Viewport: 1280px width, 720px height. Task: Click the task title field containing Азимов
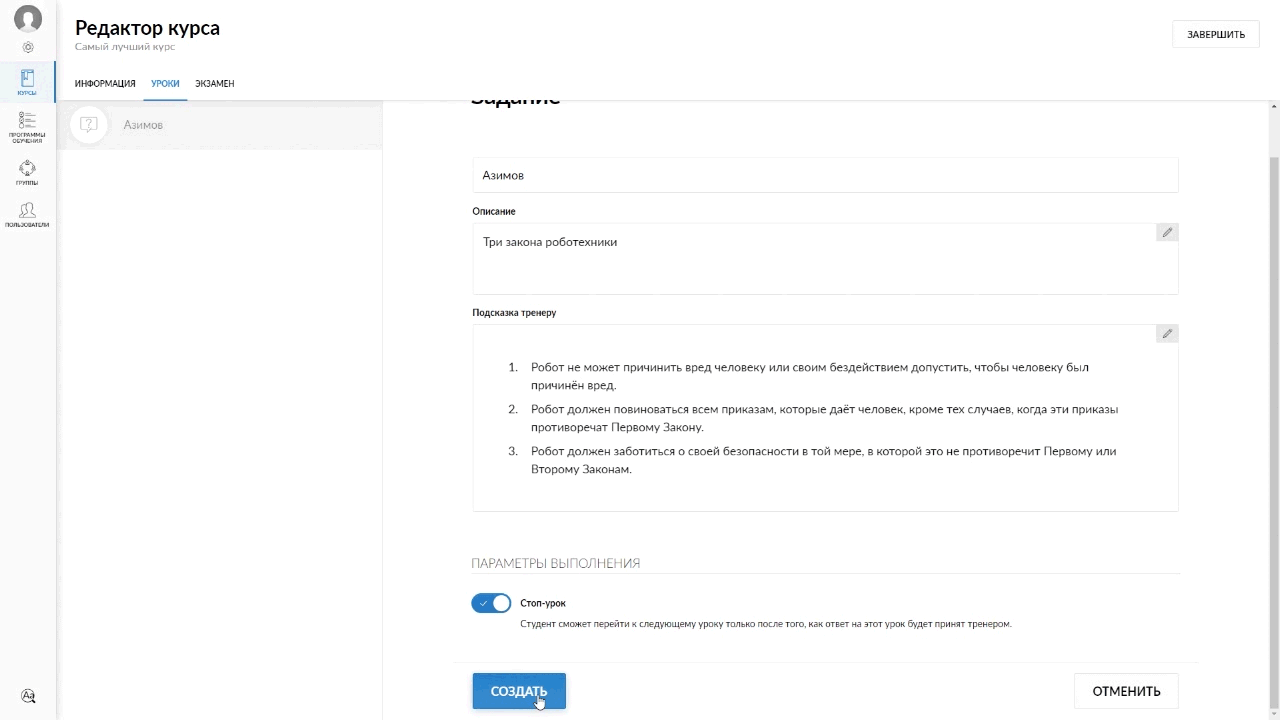(x=825, y=175)
